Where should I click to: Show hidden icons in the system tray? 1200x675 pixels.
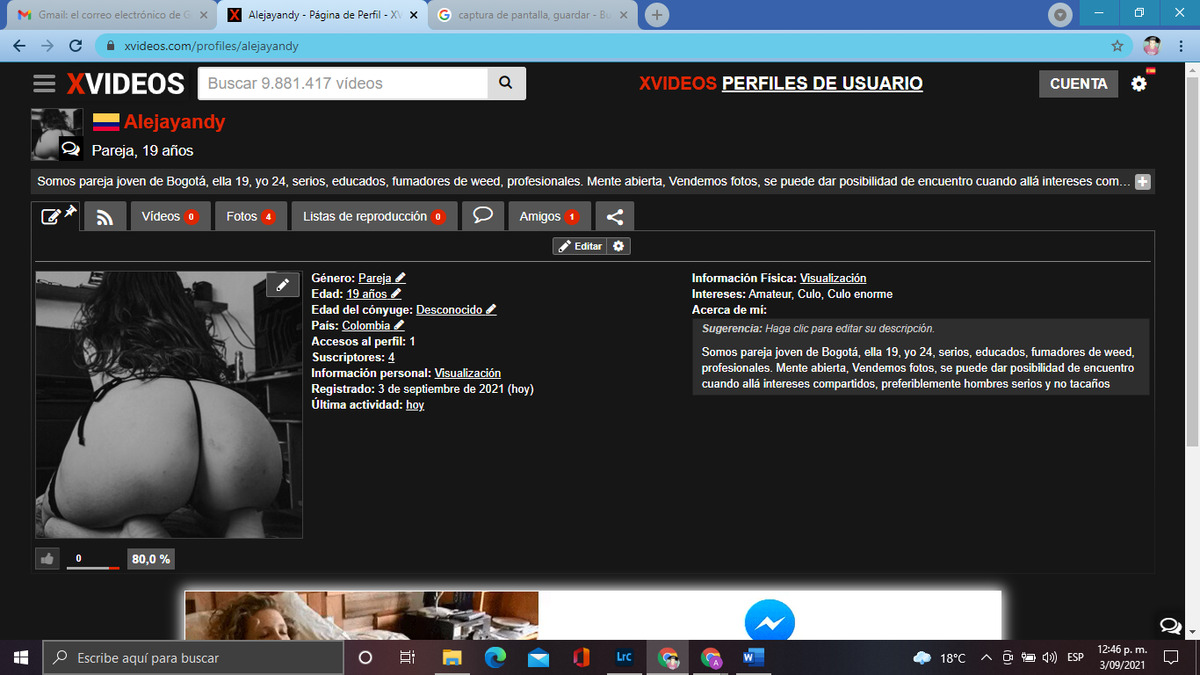(986, 658)
